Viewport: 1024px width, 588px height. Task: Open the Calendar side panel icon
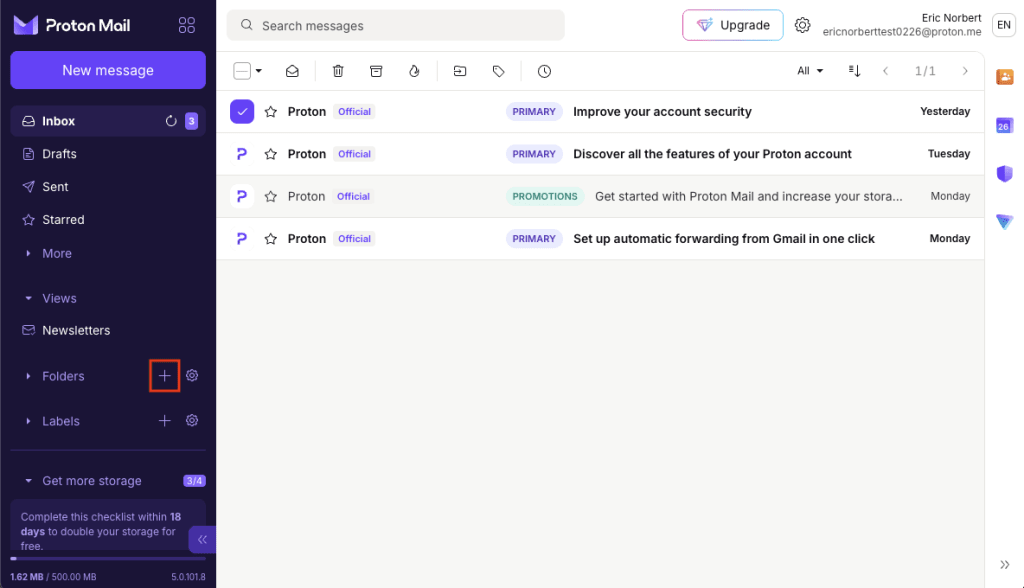(1004, 125)
